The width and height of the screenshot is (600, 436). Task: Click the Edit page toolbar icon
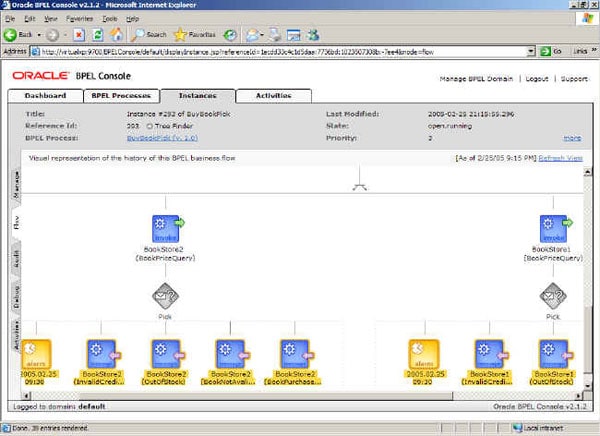294,35
